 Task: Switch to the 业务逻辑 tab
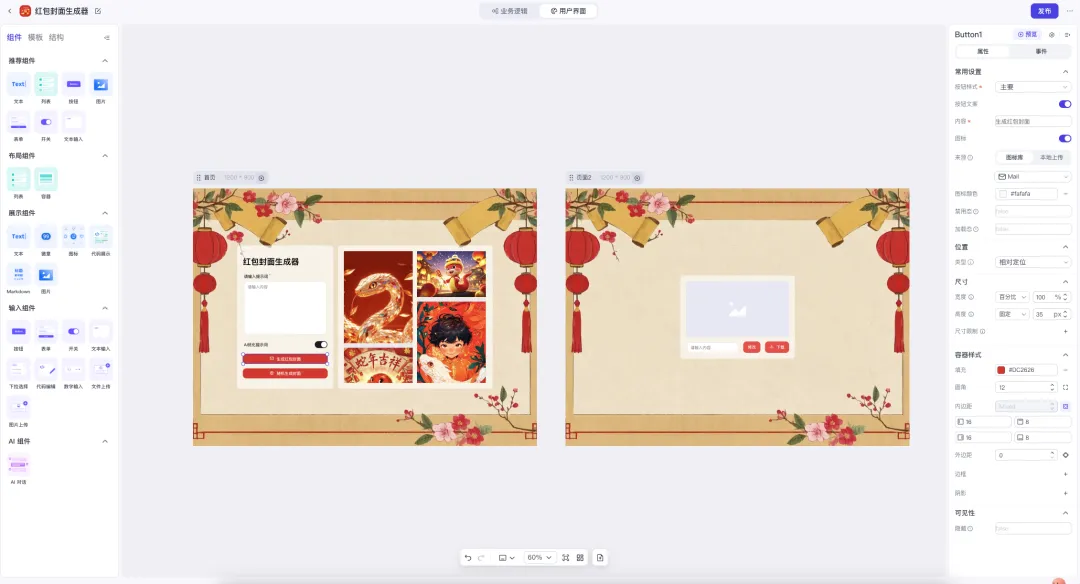(x=510, y=11)
